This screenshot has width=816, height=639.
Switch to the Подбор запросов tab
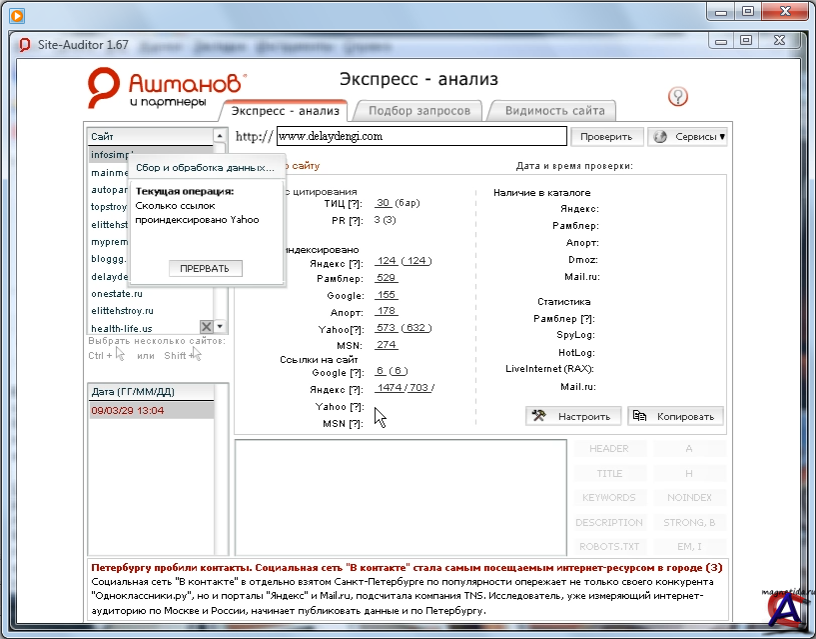click(x=419, y=111)
